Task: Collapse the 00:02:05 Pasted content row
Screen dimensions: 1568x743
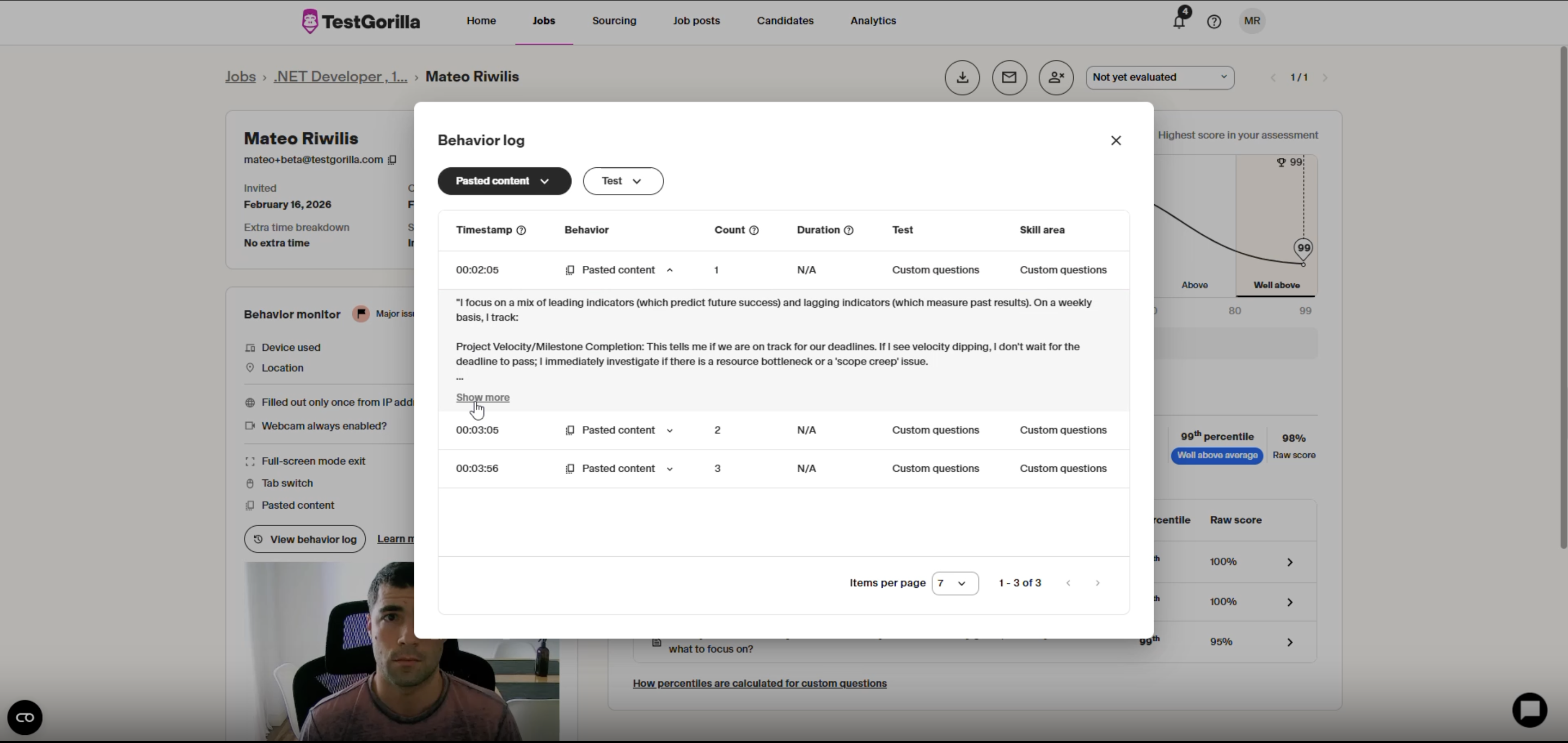Action: pyautogui.click(x=670, y=270)
